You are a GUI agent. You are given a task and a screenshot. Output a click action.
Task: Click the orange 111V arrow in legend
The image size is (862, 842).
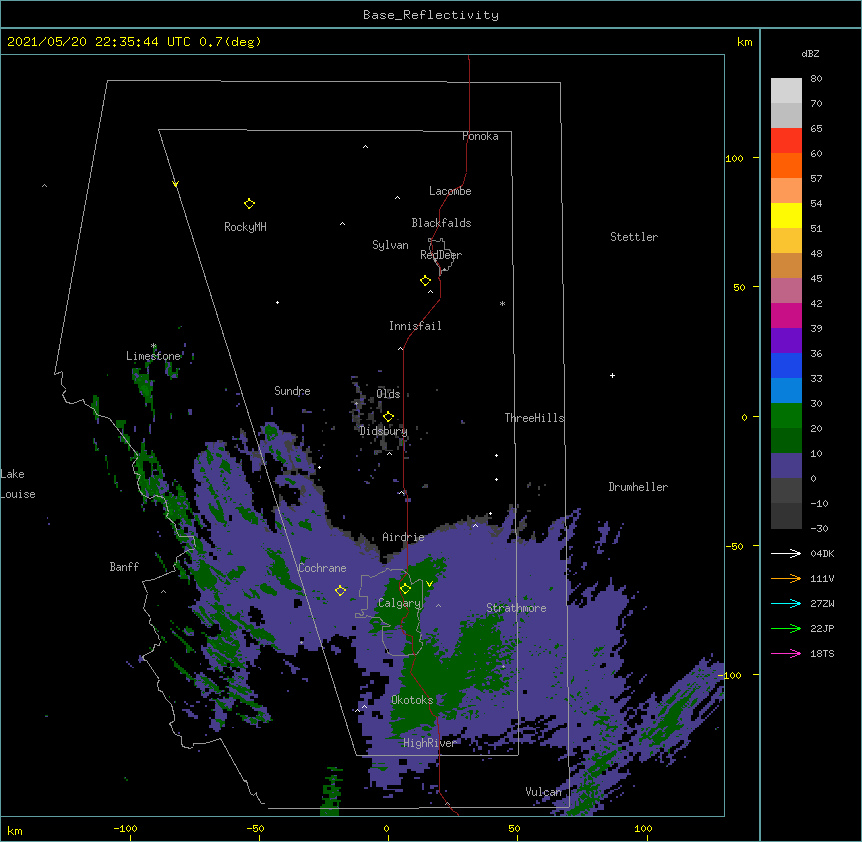coord(786,578)
